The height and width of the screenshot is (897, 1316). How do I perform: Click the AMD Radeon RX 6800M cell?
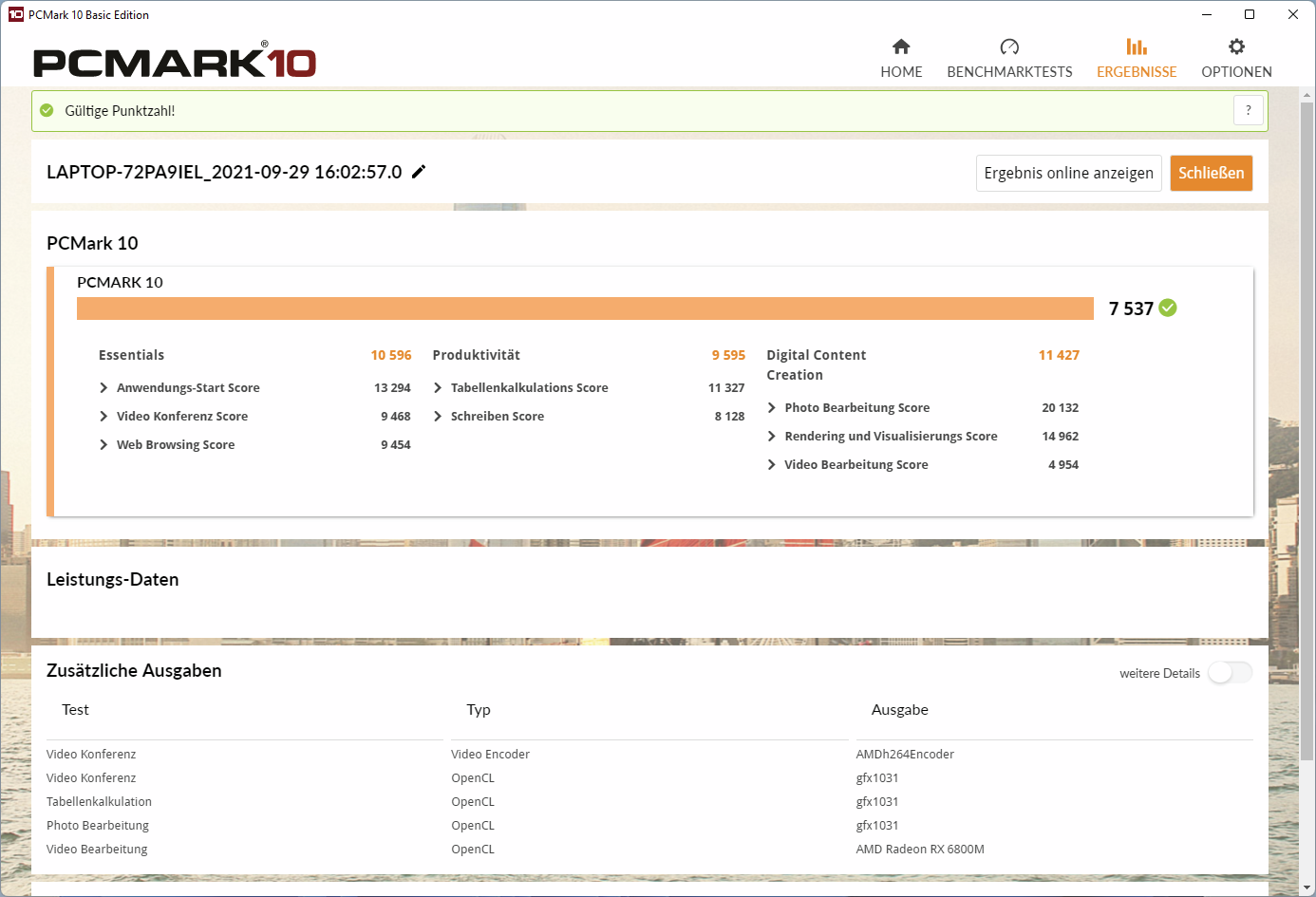tap(920, 849)
